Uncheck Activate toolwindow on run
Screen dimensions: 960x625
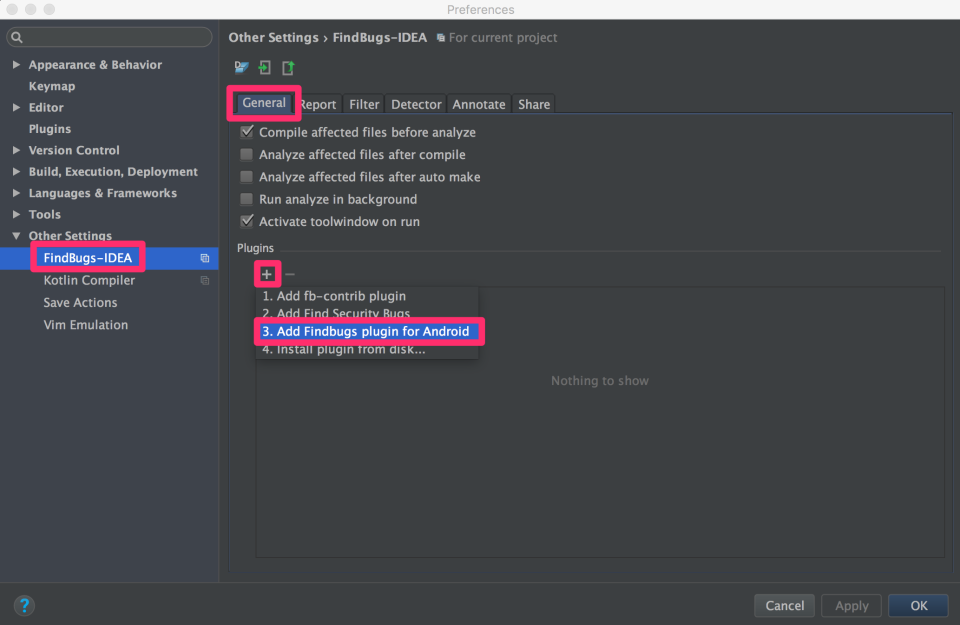(246, 221)
